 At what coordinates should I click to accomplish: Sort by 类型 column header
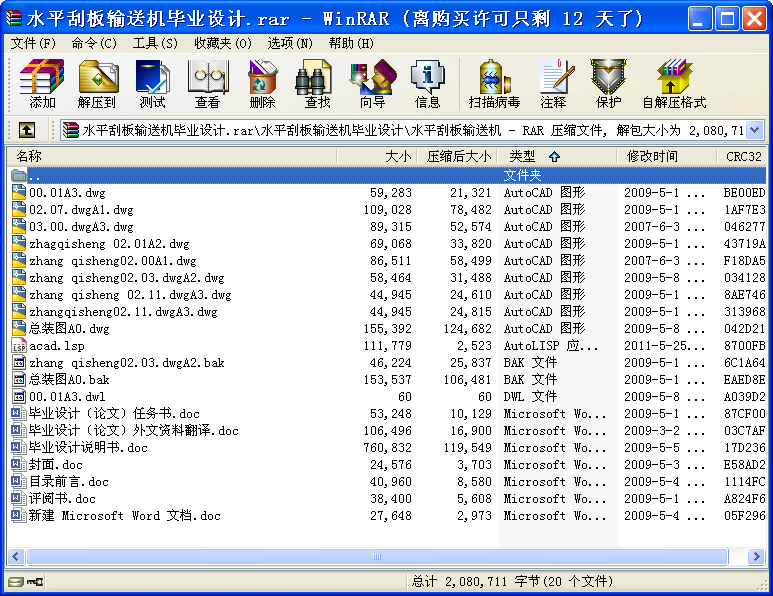pyautogui.click(x=557, y=156)
